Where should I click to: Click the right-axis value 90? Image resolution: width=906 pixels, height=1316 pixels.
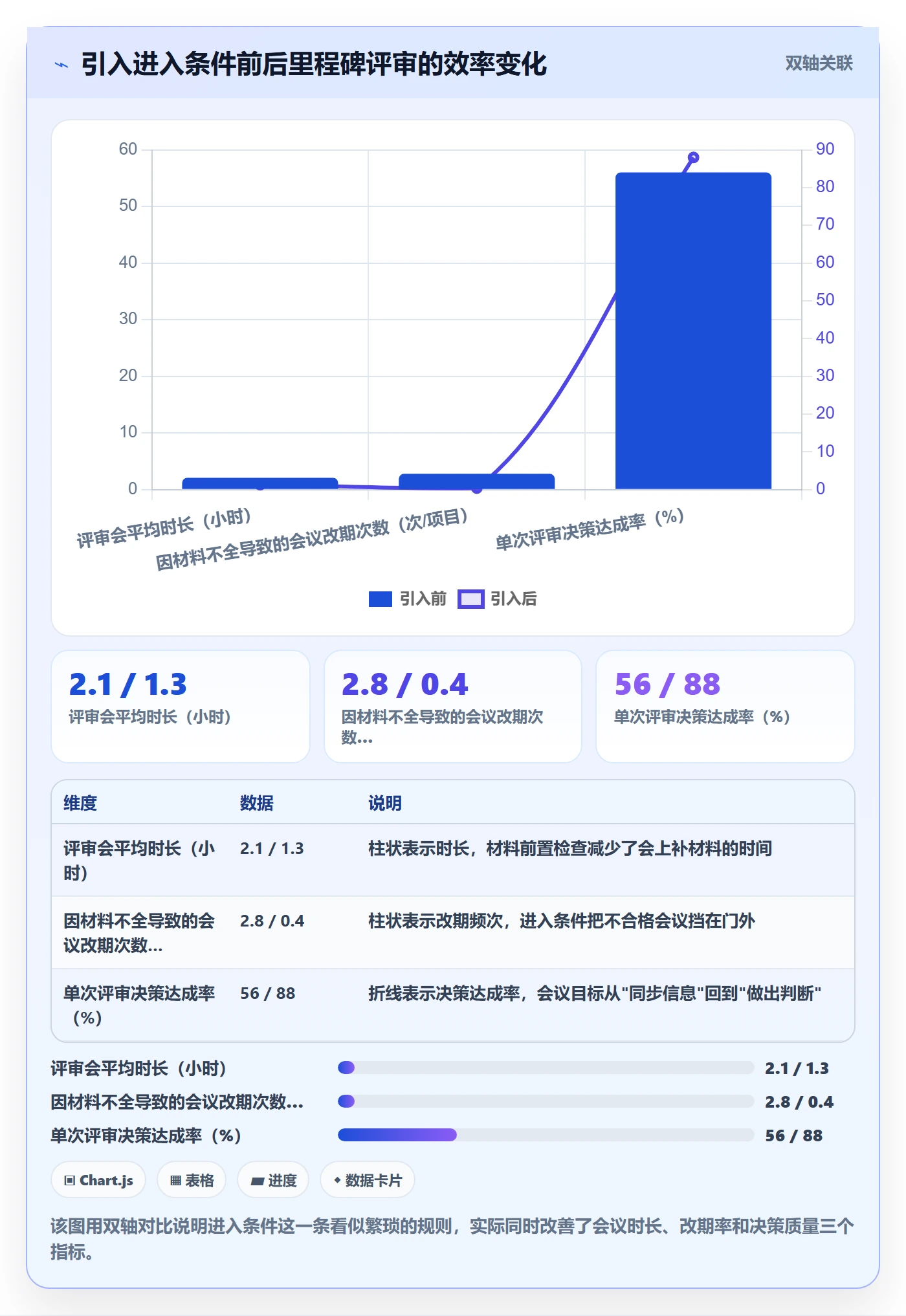tap(825, 149)
